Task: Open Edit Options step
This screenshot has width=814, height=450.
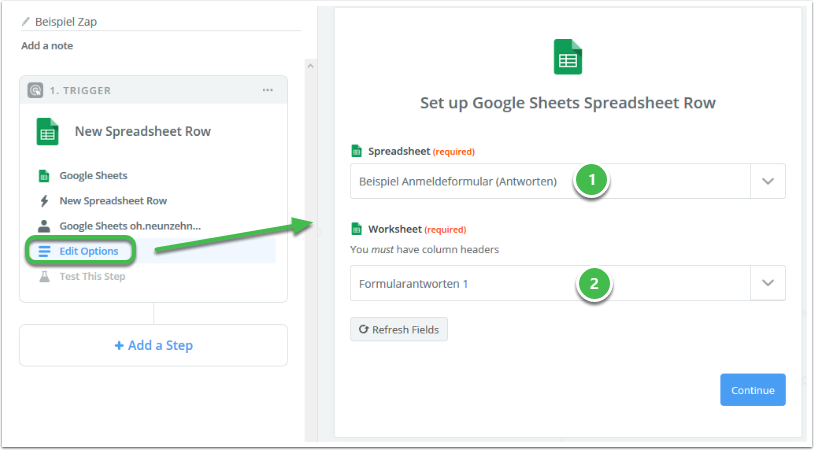Action: (x=89, y=251)
